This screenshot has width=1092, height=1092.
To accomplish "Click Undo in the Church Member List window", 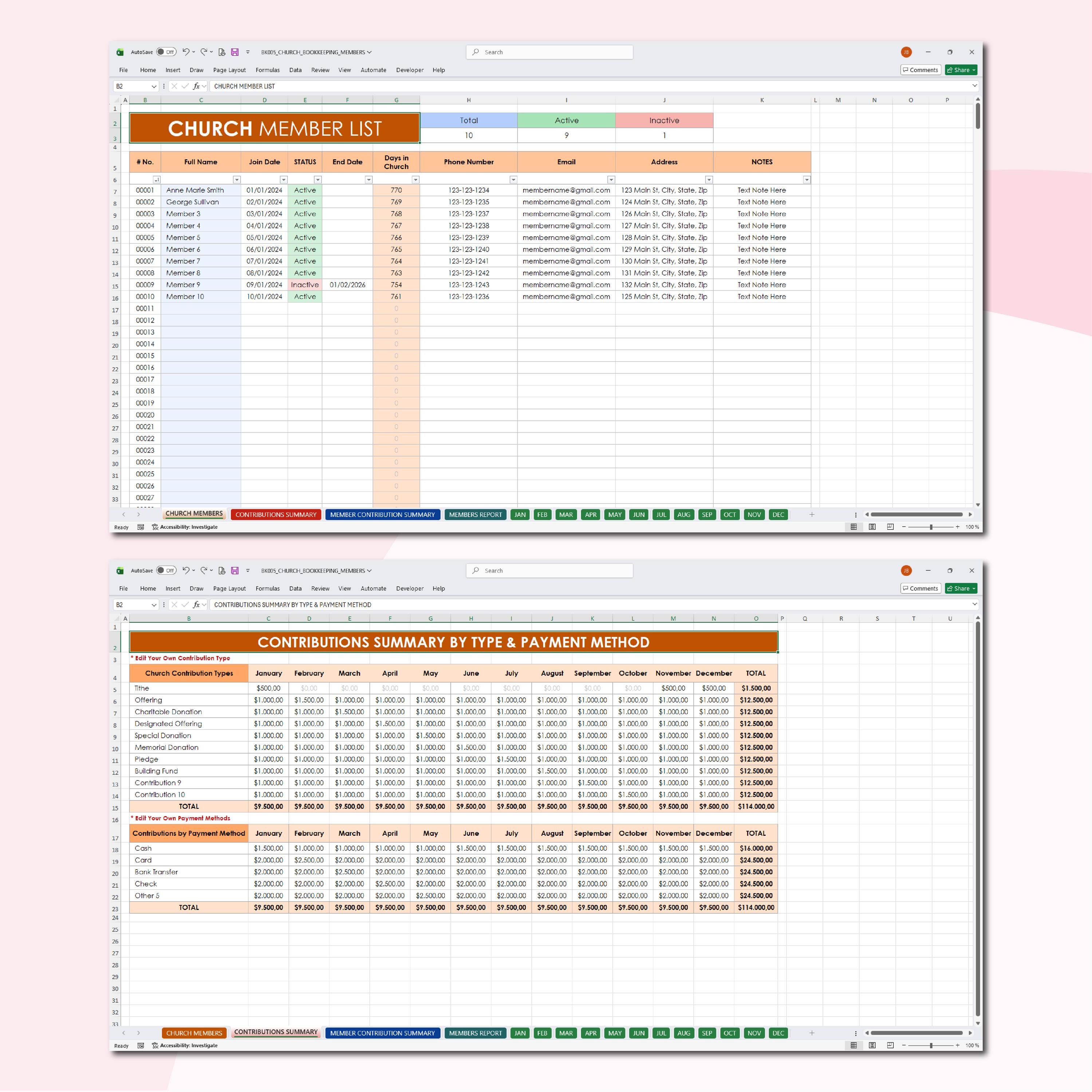I will [x=185, y=52].
